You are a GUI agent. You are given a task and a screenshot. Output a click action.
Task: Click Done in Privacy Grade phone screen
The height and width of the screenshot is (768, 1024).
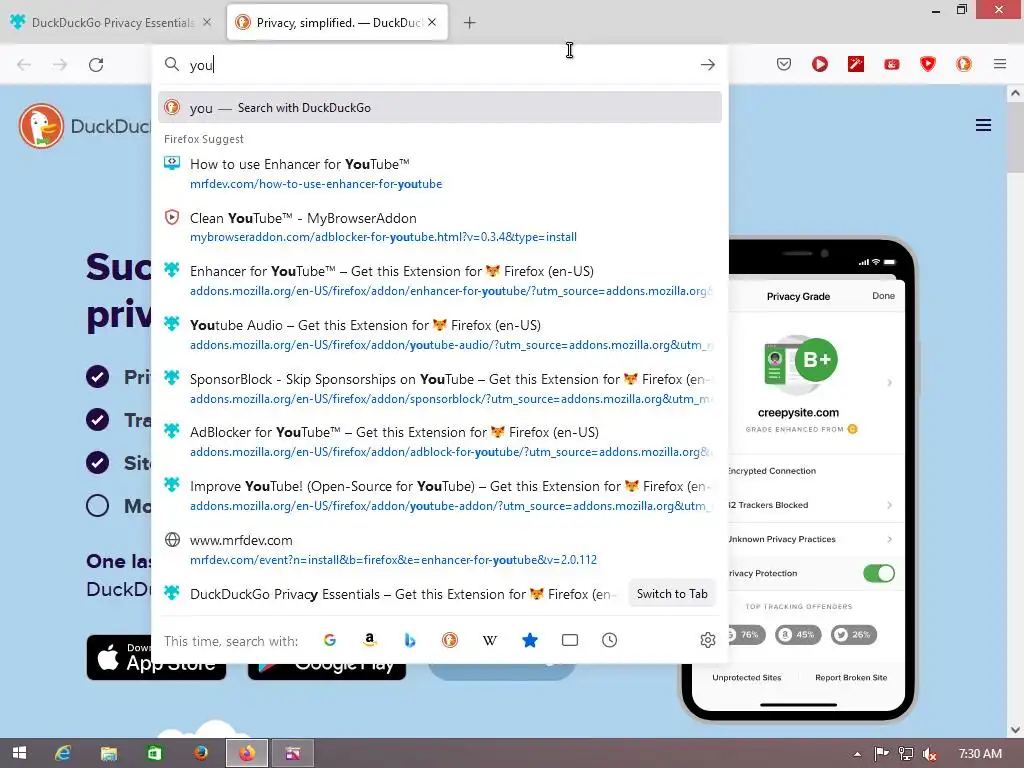click(883, 296)
